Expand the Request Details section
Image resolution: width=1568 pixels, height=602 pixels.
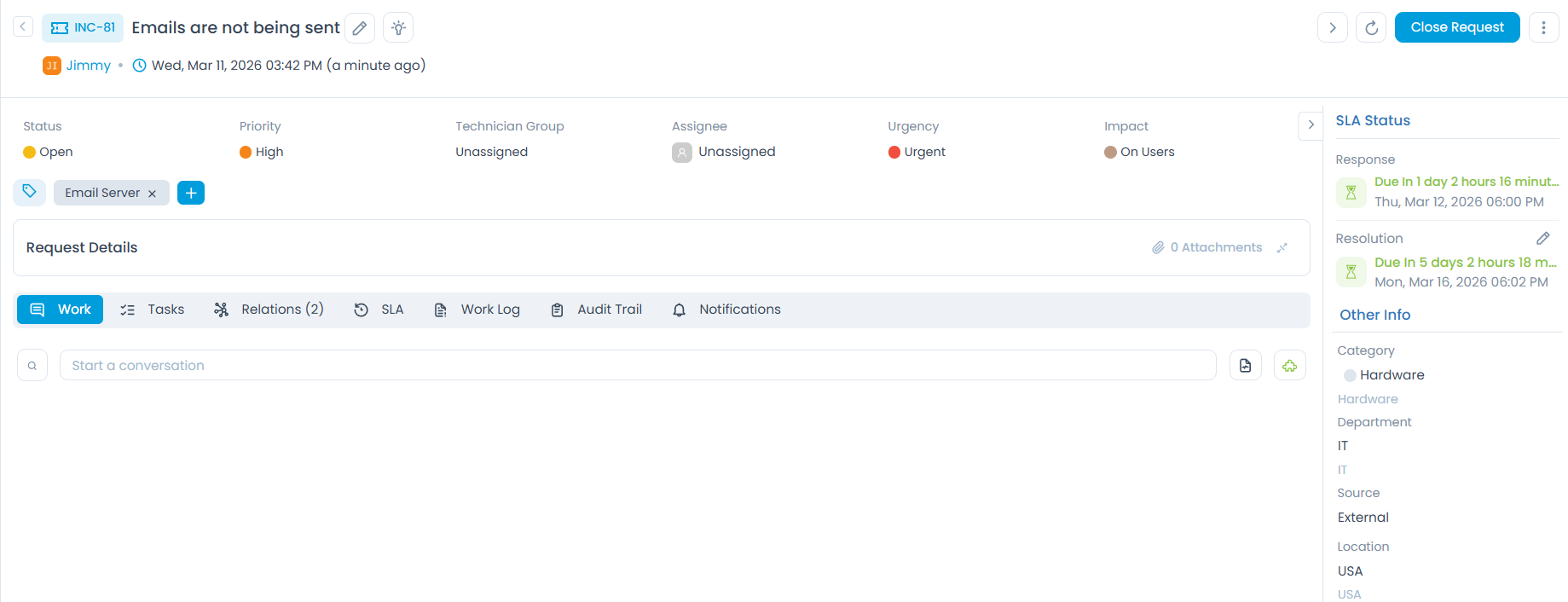click(1282, 248)
